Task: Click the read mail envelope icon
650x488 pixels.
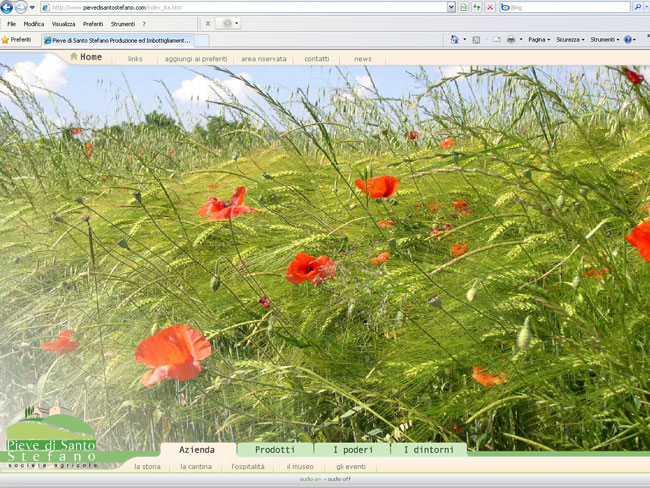Action: pos(497,40)
